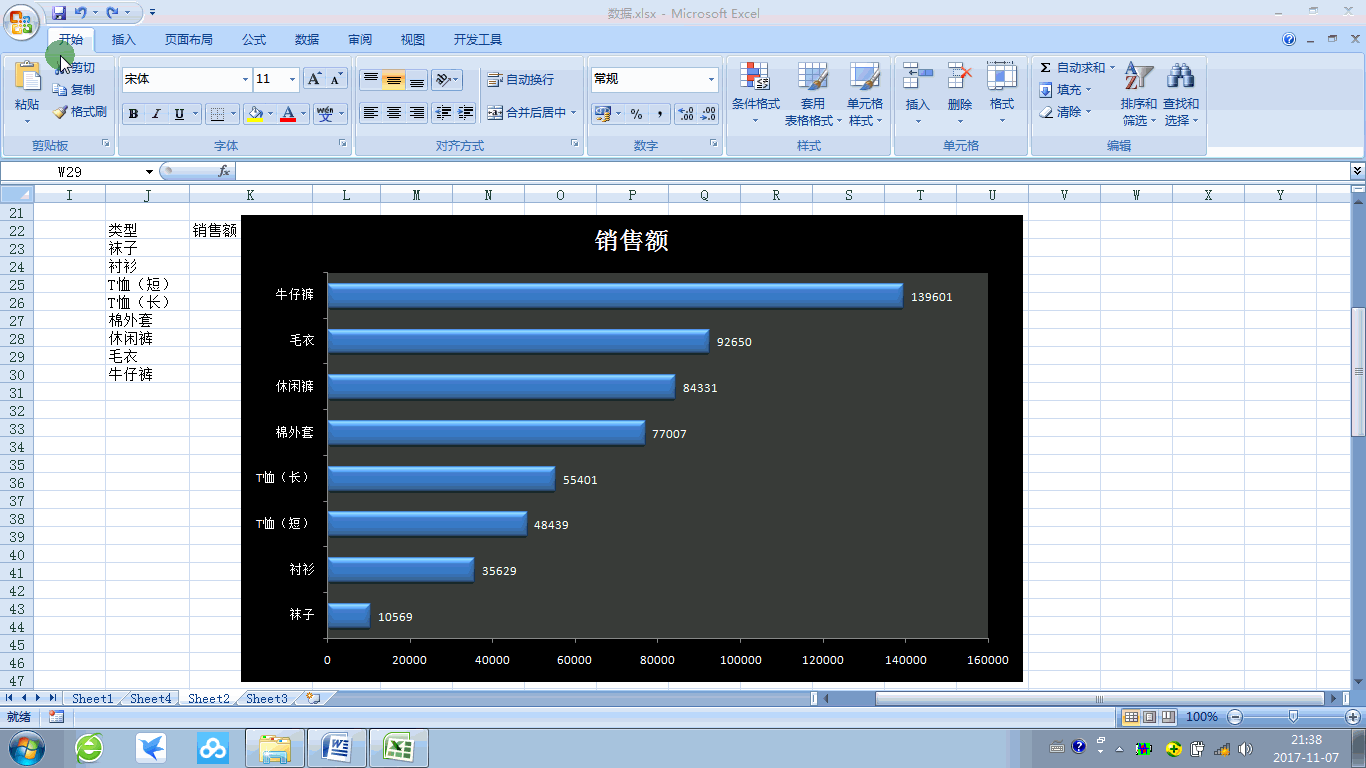Toggle Bold formatting
1366x768 pixels.
pos(133,114)
